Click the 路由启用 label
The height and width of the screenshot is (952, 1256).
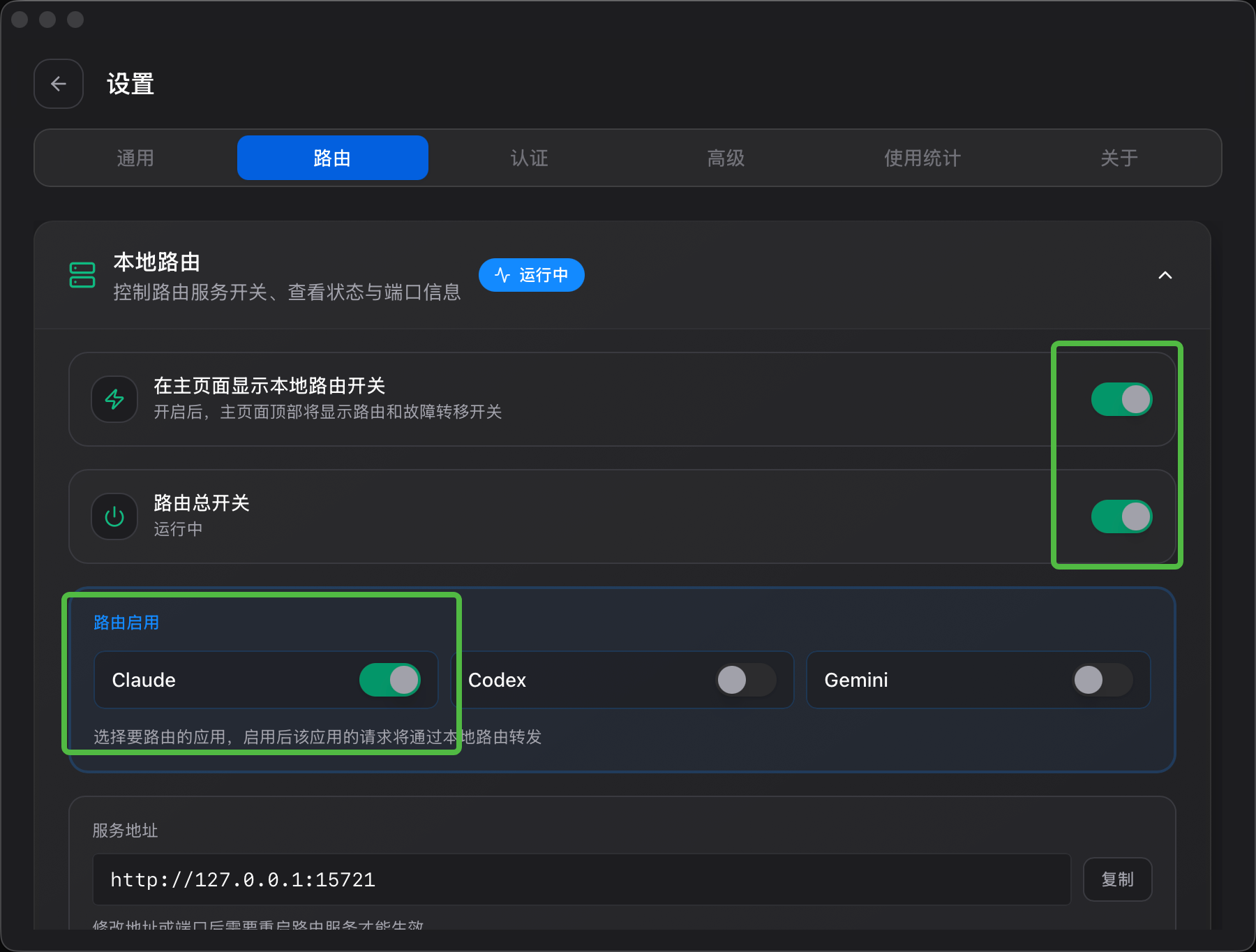(x=126, y=623)
